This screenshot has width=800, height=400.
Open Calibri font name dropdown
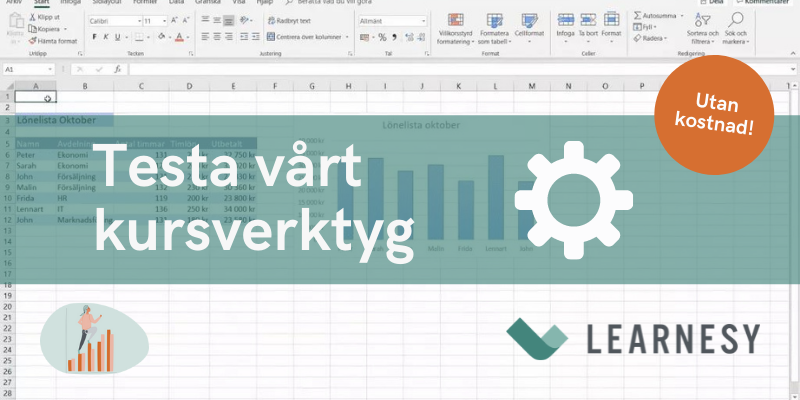tap(139, 21)
